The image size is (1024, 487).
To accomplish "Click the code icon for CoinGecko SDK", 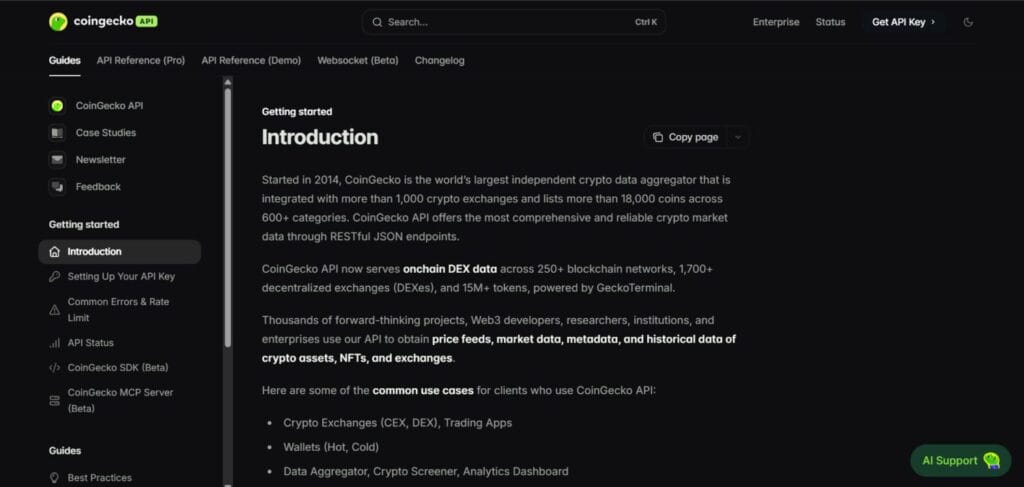I will tap(54, 368).
